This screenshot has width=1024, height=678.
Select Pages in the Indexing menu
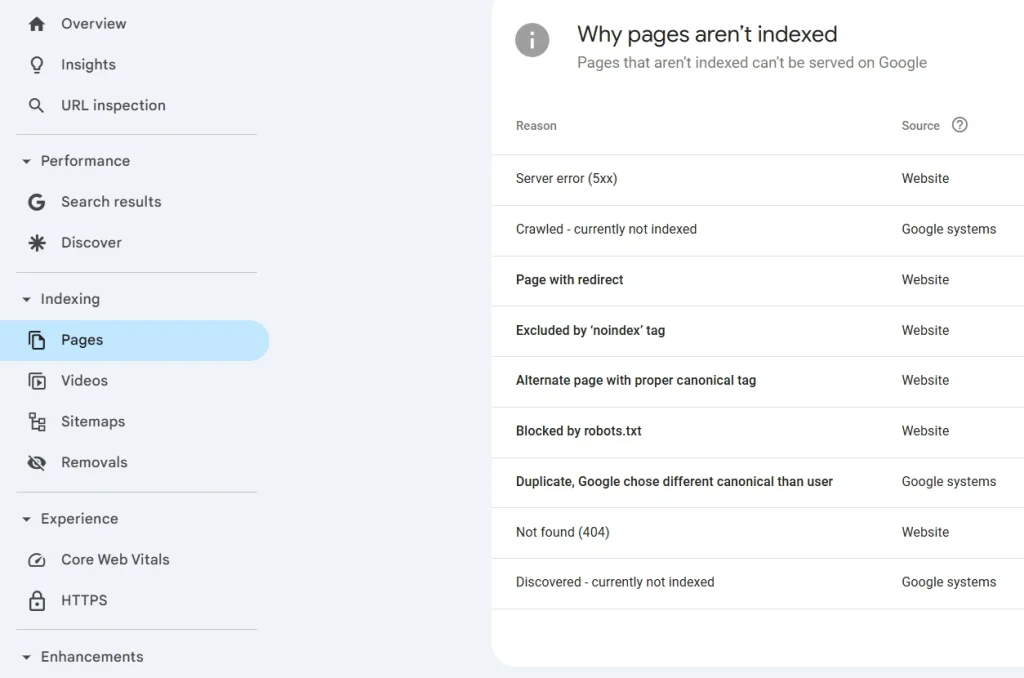click(82, 340)
